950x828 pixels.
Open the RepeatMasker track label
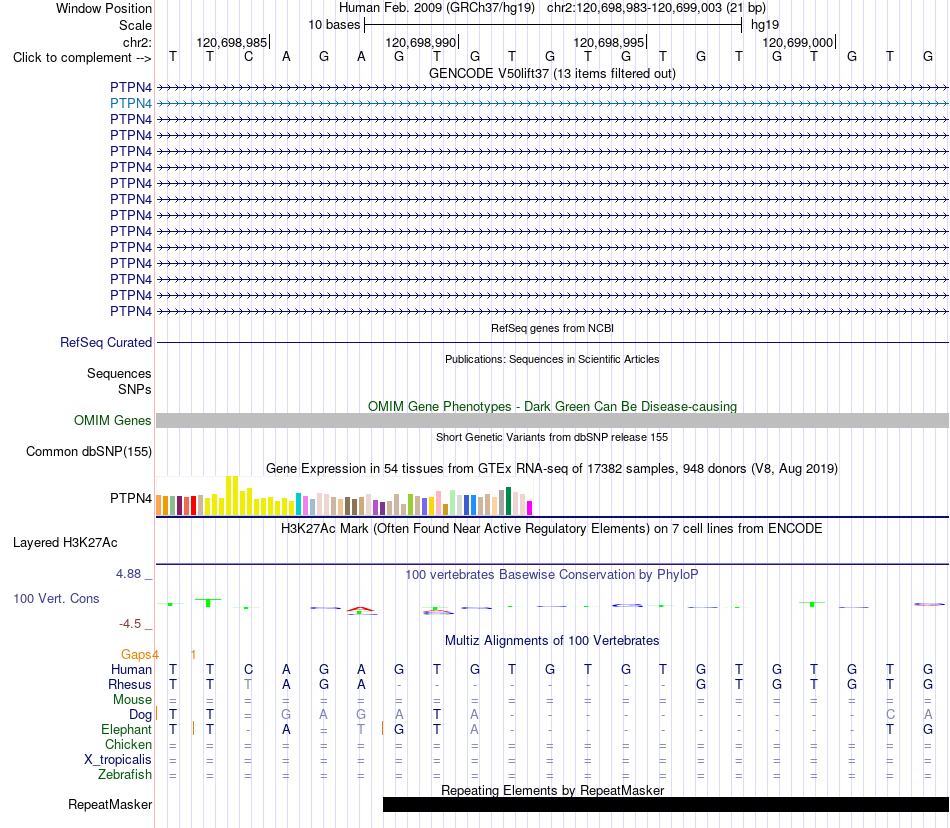[110, 804]
